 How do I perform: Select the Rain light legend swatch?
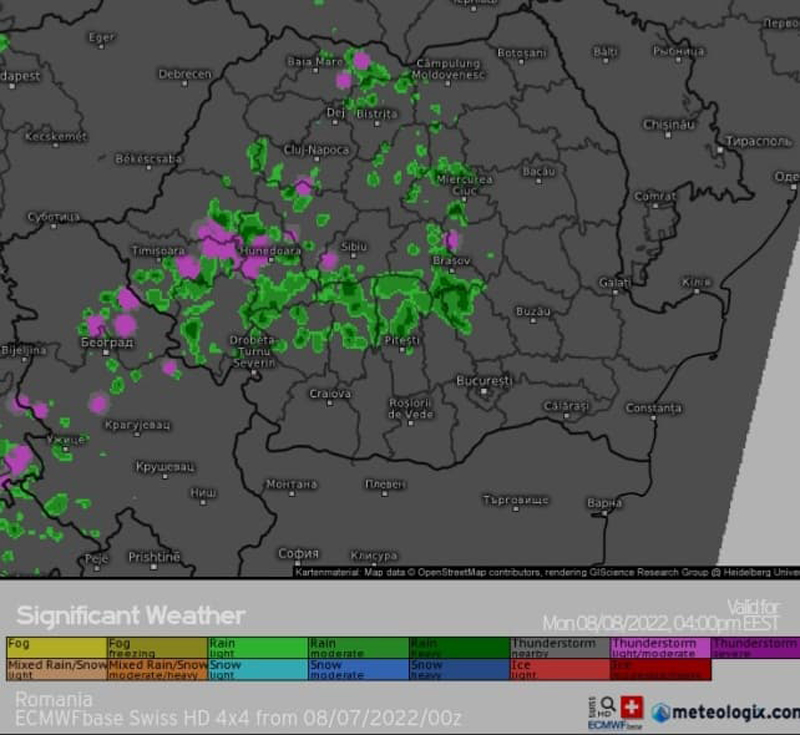[x=258, y=648]
